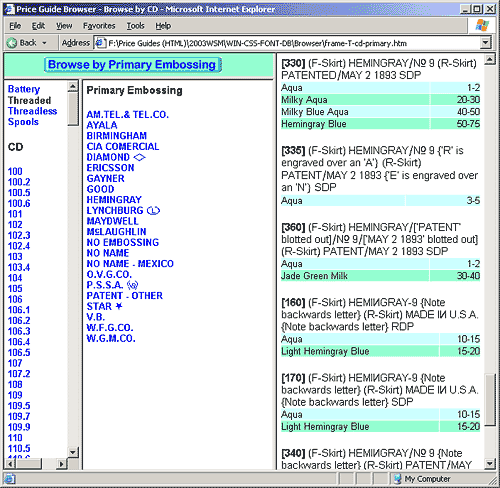500x488 pixels.
Task: Open NO NAME - MEXICO link
Action: click(130, 264)
